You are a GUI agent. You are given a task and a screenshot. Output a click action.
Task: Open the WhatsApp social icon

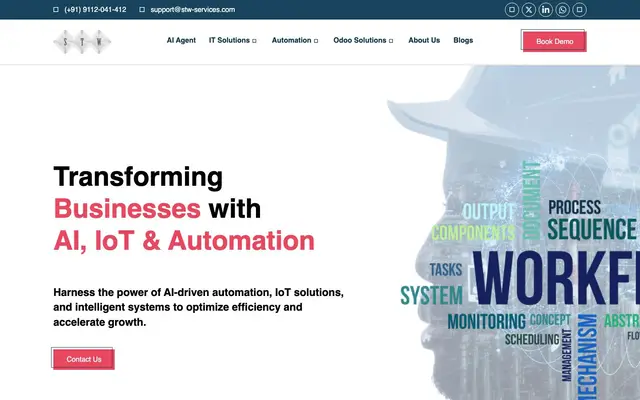[x=562, y=10]
